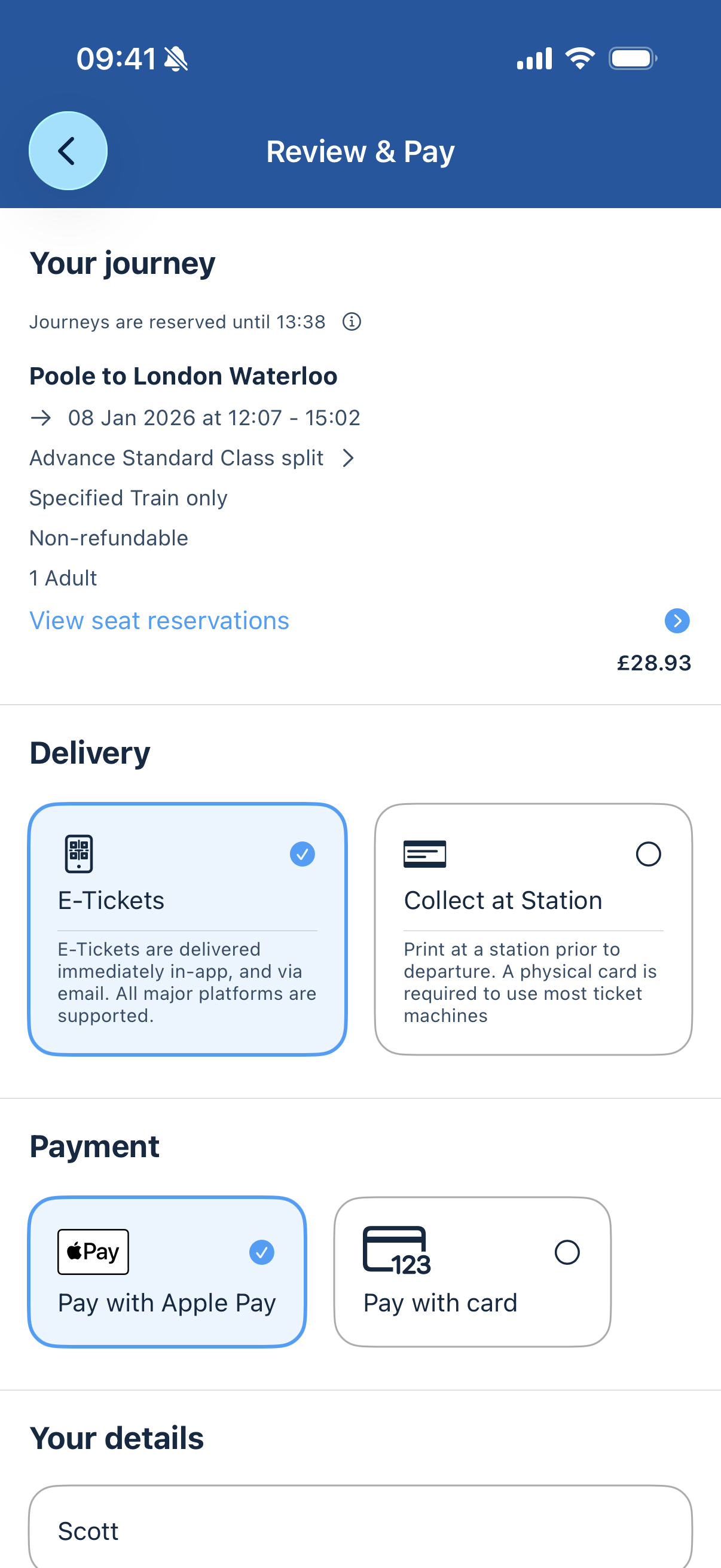Tap the journey direction arrow icon
721x1568 pixels.
tap(41, 418)
